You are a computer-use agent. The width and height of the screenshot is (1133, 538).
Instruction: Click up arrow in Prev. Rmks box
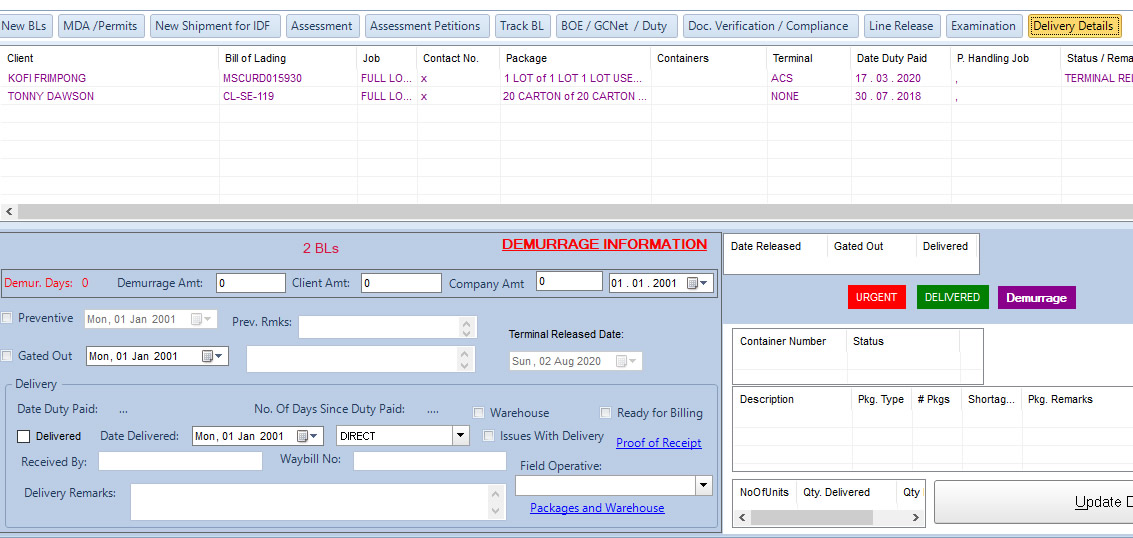coord(465,321)
